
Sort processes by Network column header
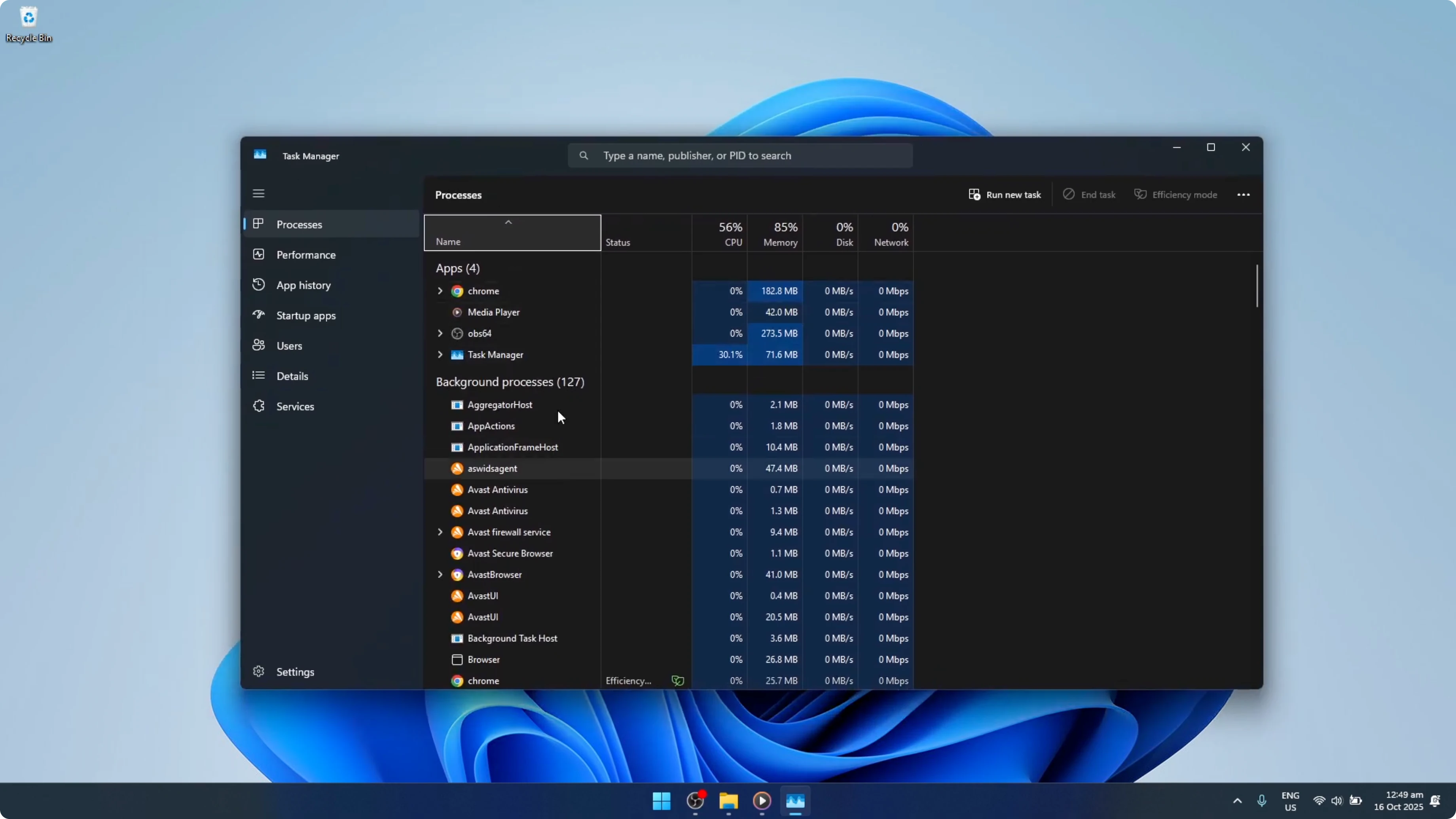pyautogui.click(x=886, y=233)
